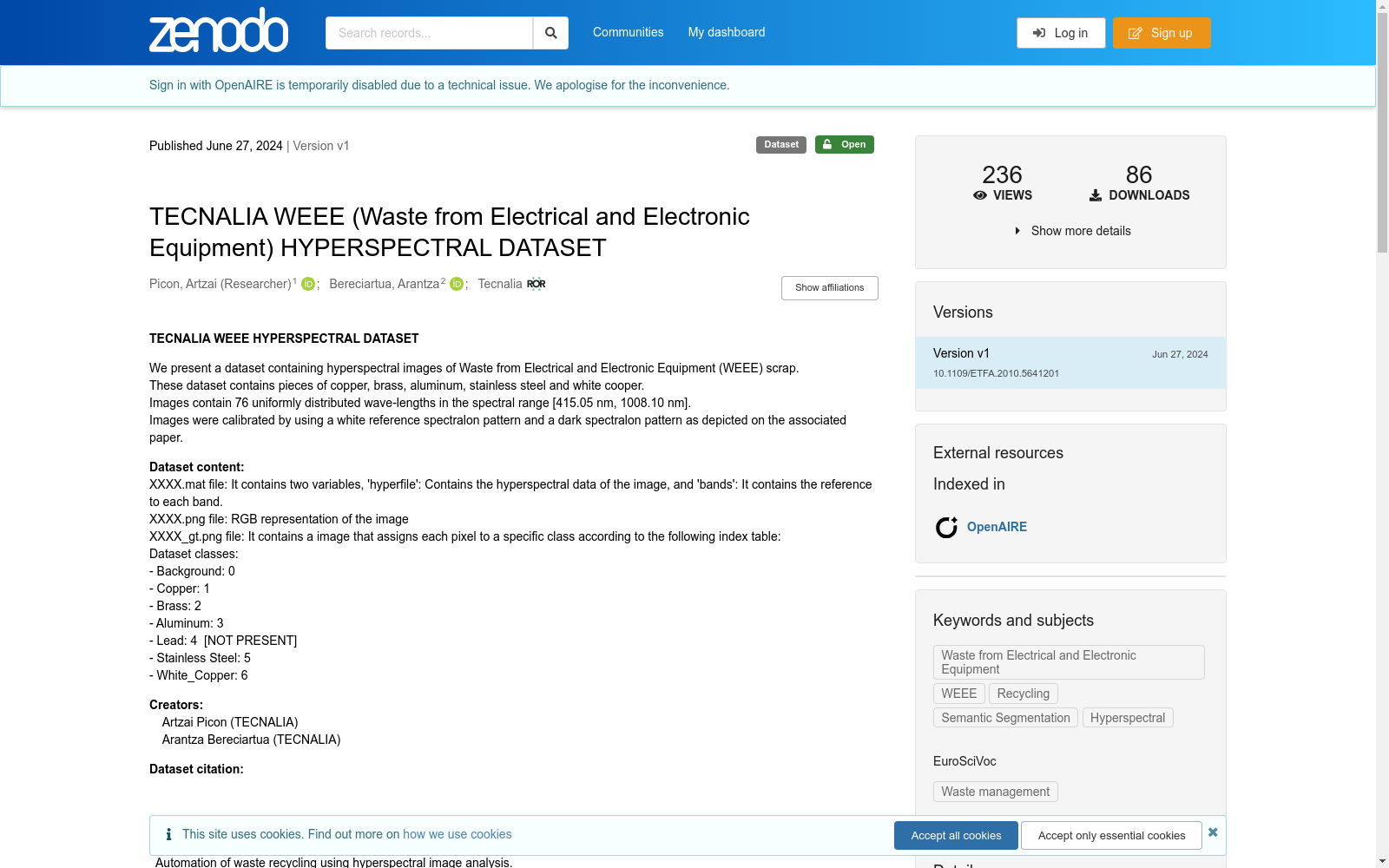Click the Hyperspectral keyword tag
Viewport: 1389px width, 868px height.
coord(1128,718)
